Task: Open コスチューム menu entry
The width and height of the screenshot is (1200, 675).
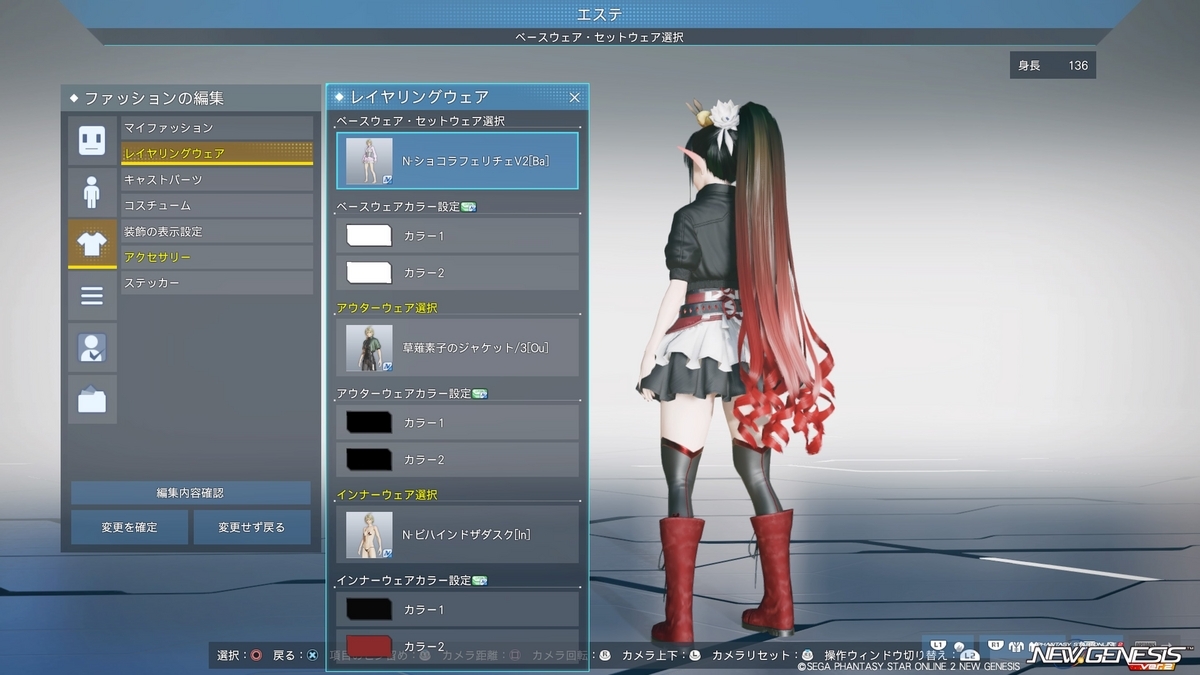Action: point(217,205)
